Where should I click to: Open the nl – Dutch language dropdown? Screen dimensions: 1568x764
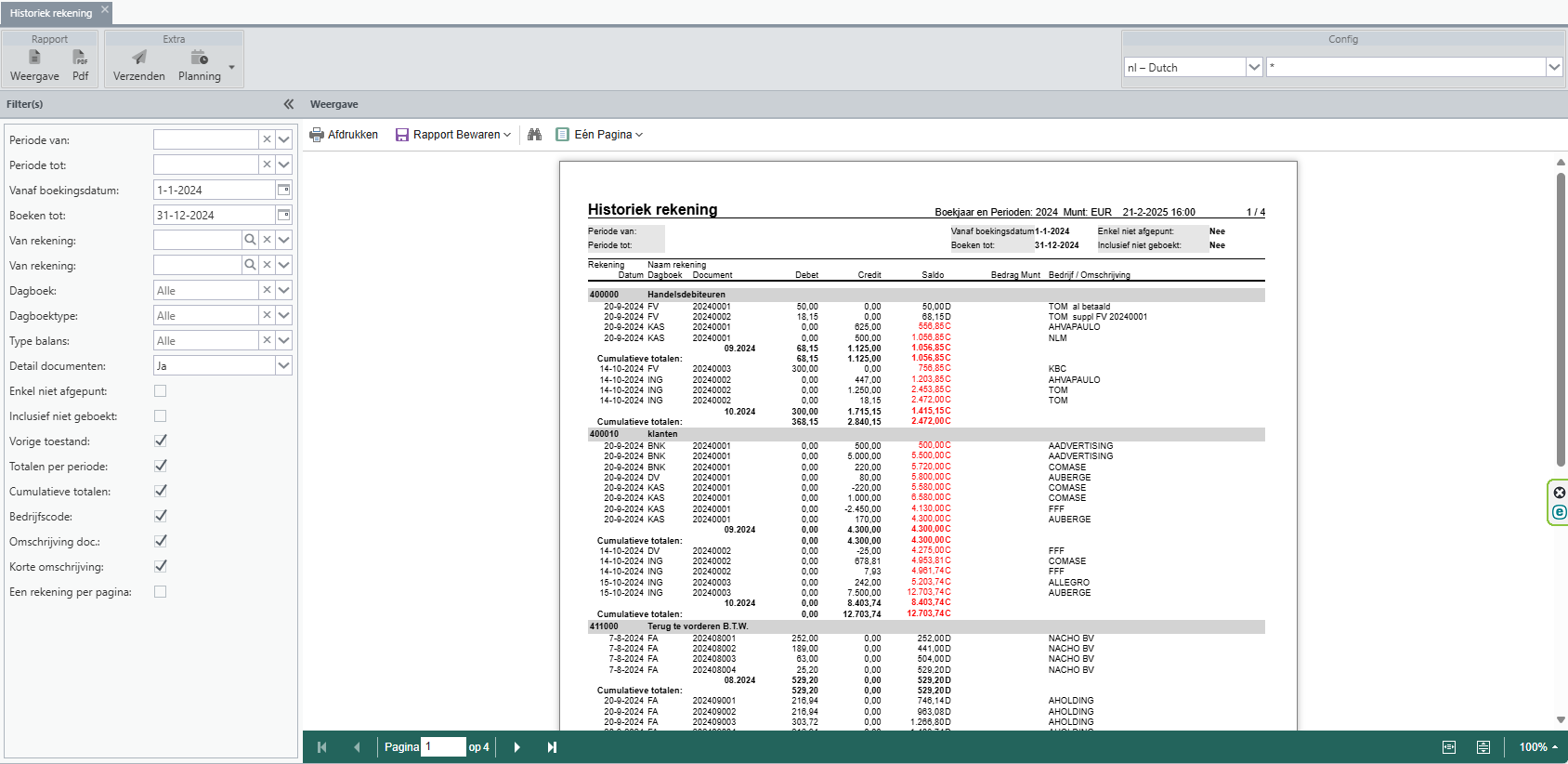pos(1254,67)
